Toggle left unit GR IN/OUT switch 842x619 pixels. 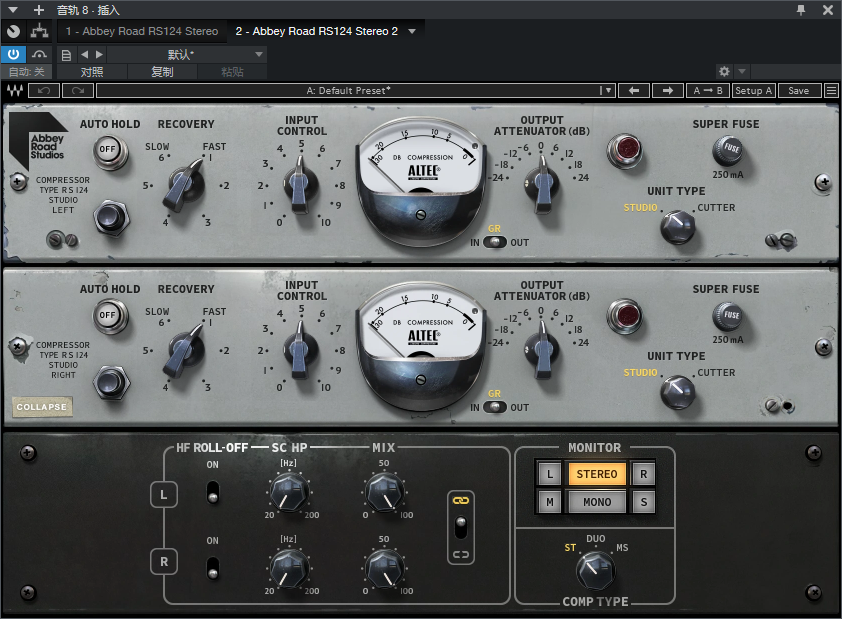[x=495, y=242]
